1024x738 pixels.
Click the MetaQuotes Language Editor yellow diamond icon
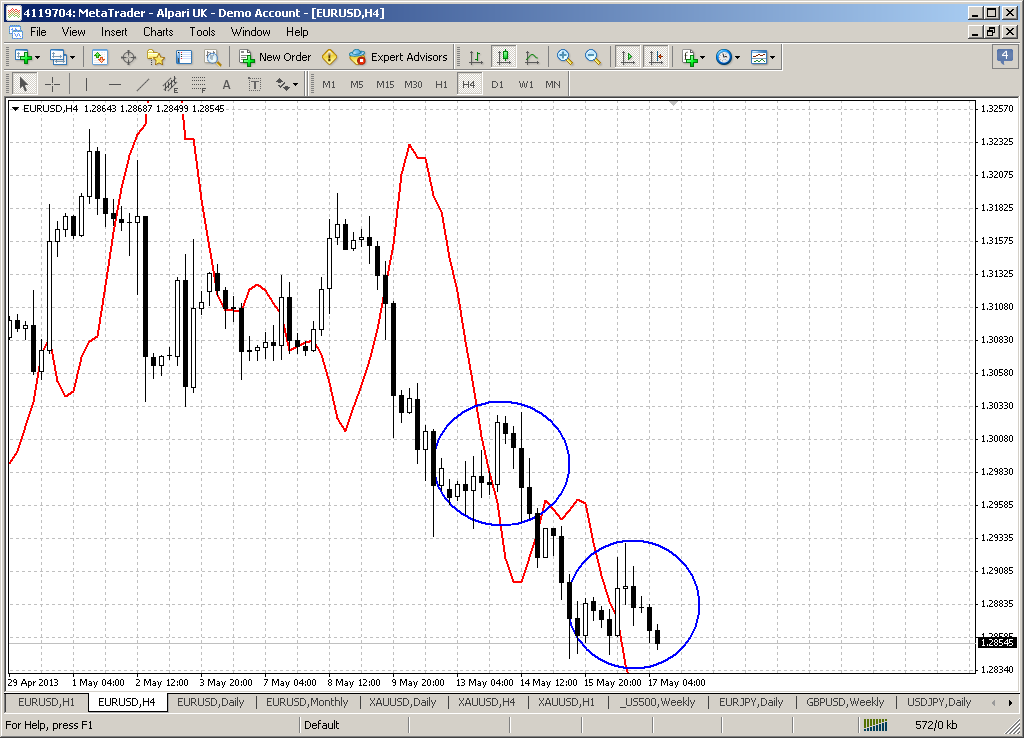pos(330,57)
